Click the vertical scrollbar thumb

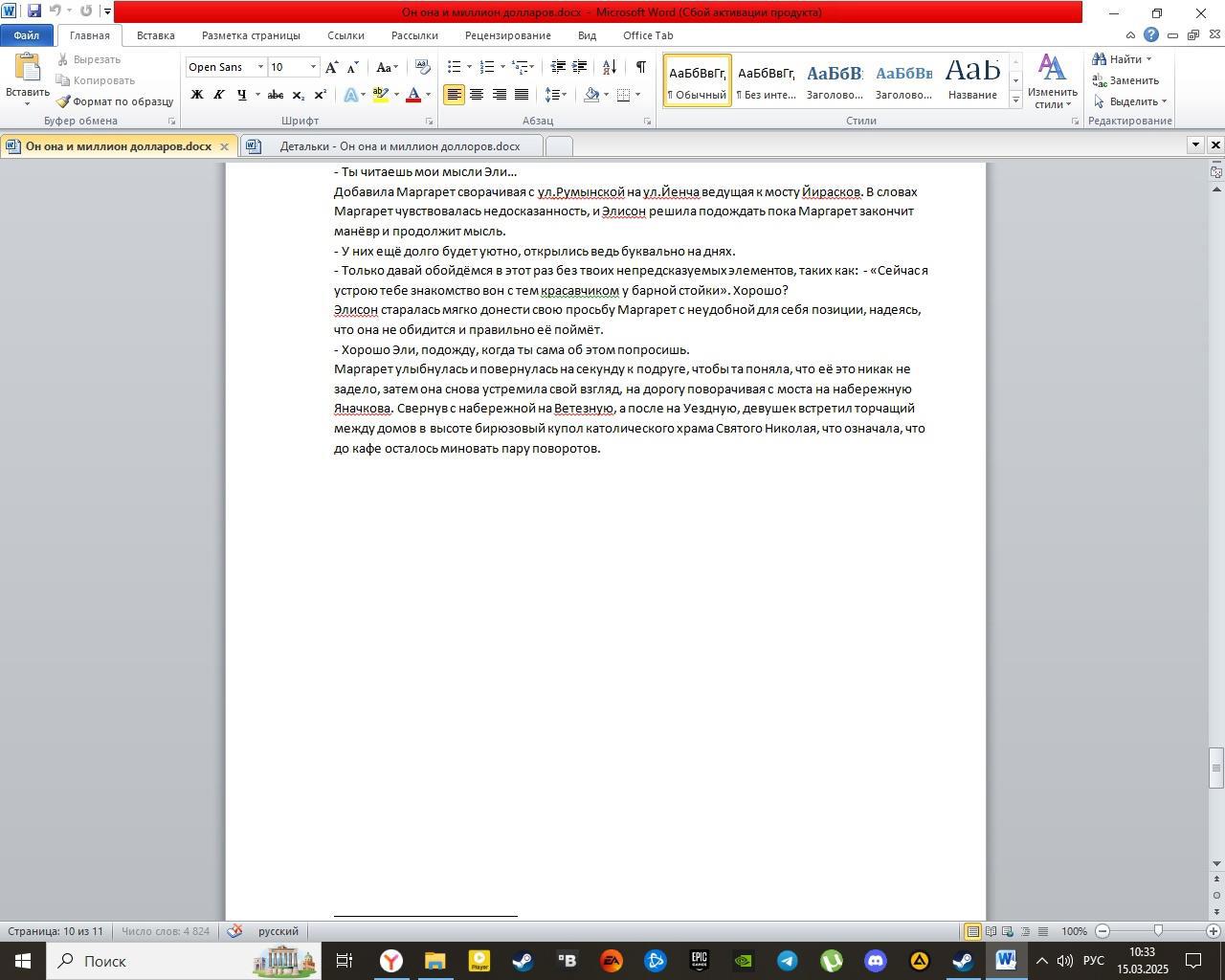coord(1216,768)
